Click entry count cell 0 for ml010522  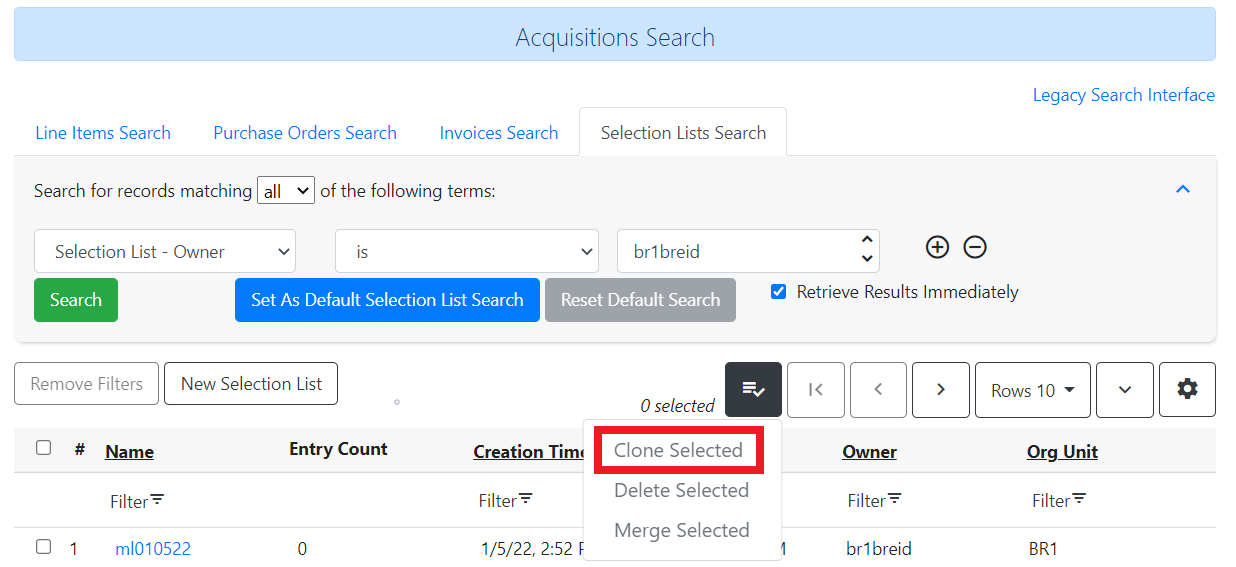coord(303,548)
